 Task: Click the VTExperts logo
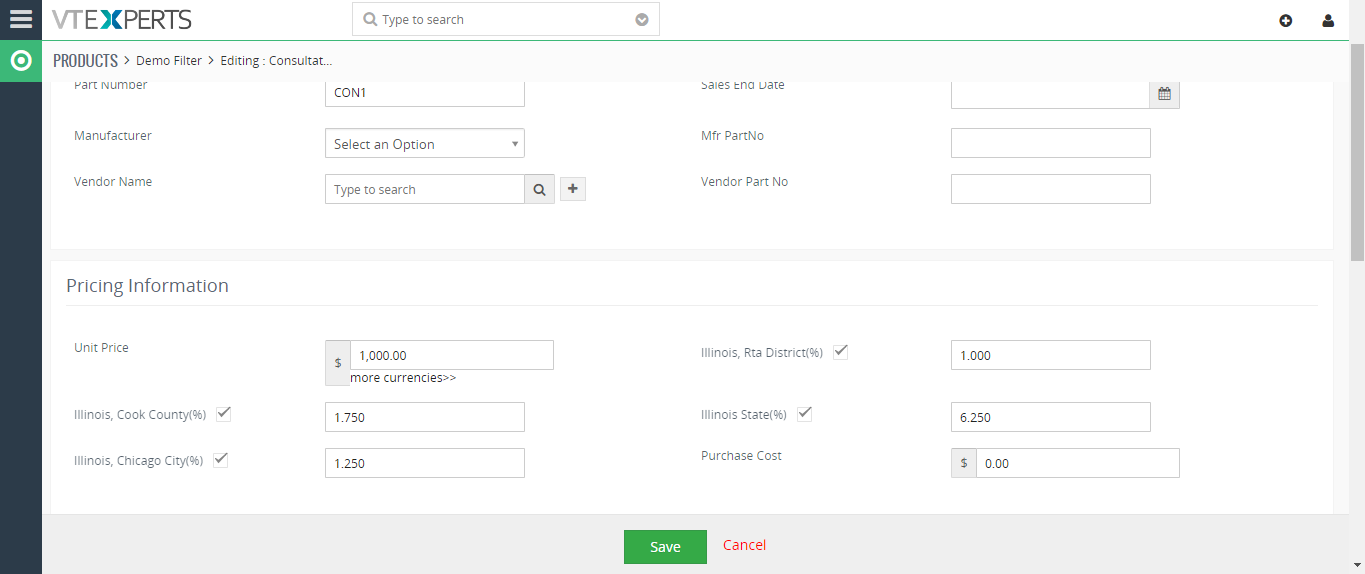point(122,19)
